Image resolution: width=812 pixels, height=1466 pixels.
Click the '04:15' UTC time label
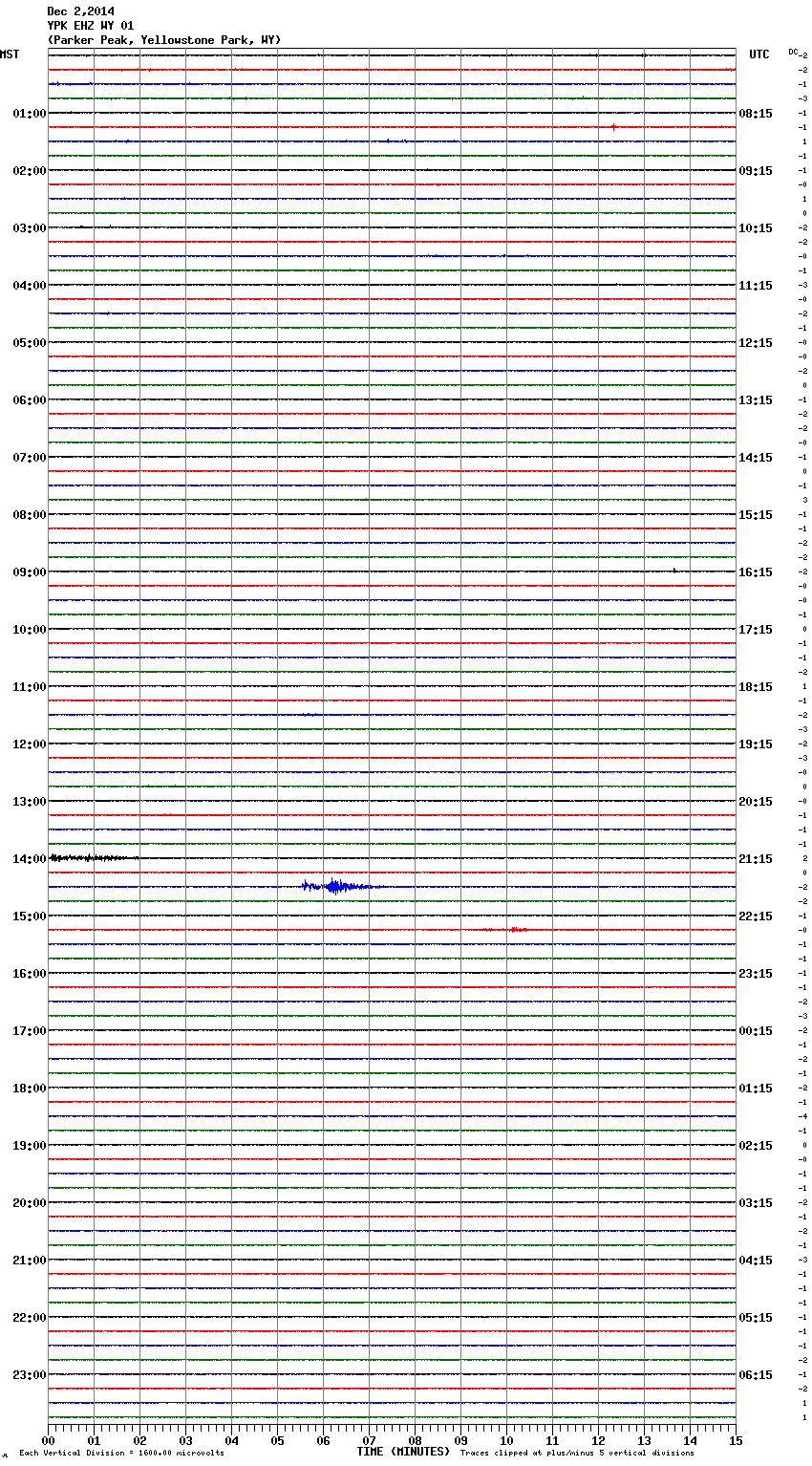[756, 1261]
